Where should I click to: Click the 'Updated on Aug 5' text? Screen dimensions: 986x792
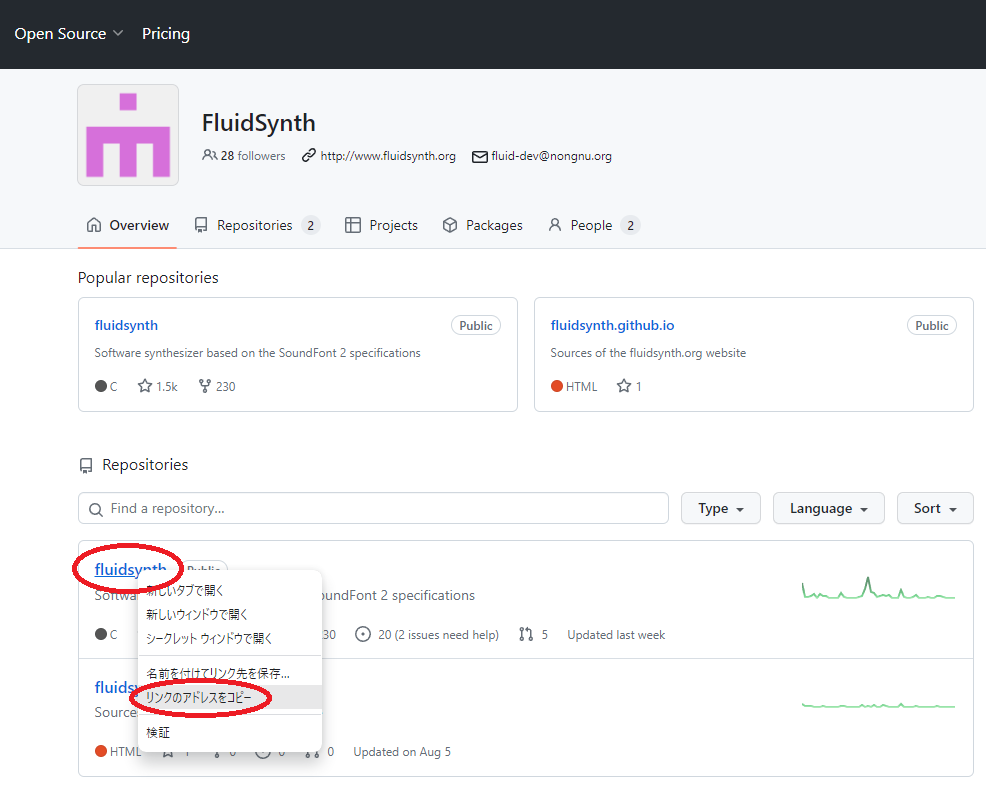(402, 752)
